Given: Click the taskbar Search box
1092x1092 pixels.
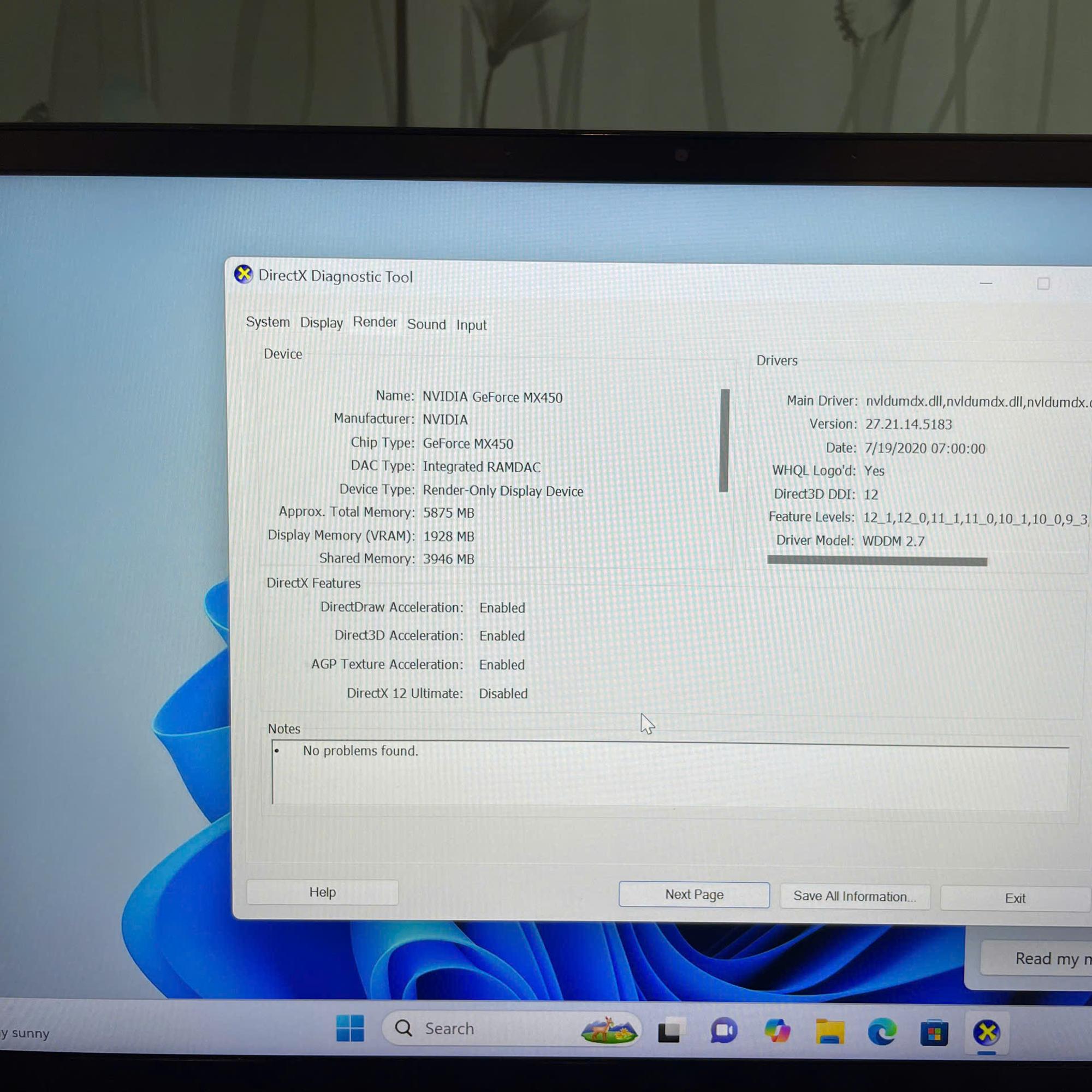Looking at the screenshot, I should tap(511, 1028).
